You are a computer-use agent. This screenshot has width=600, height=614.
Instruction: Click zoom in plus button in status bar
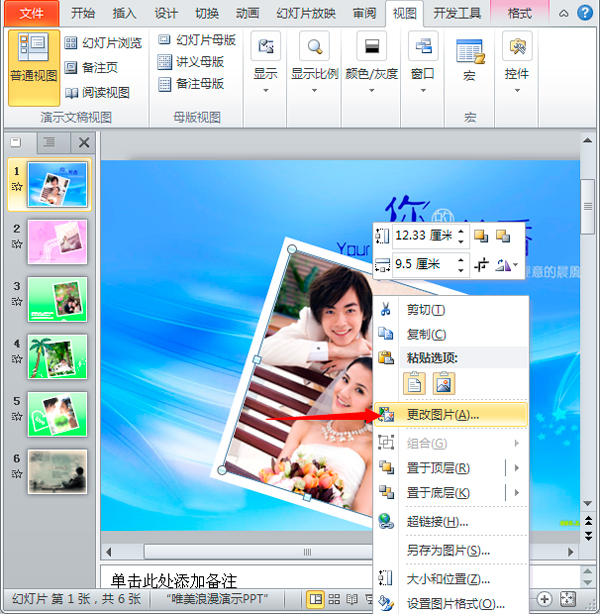pyautogui.click(x=544, y=599)
